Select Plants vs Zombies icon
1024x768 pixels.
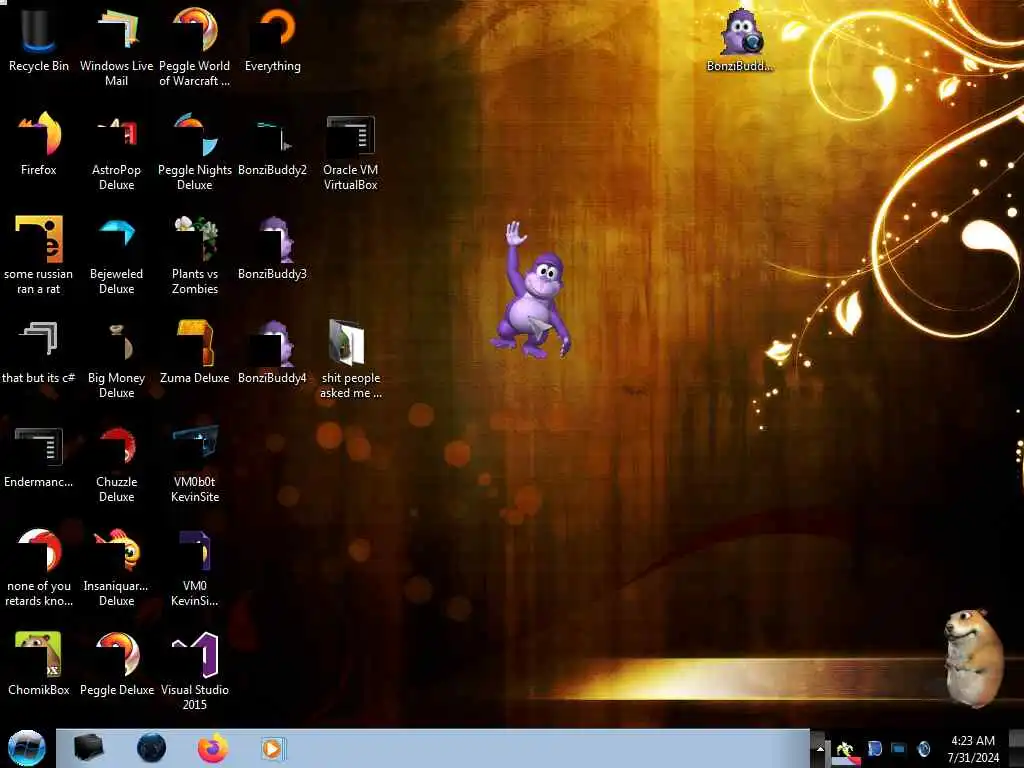point(195,254)
